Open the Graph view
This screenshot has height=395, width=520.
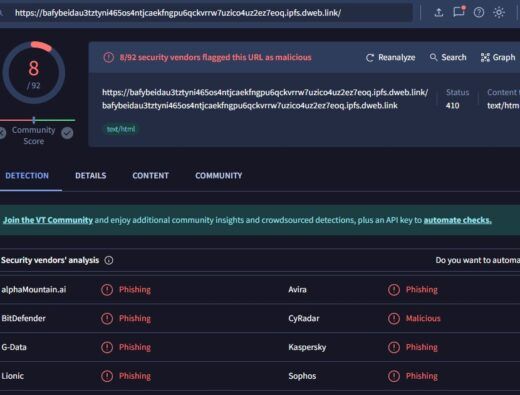coord(498,57)
